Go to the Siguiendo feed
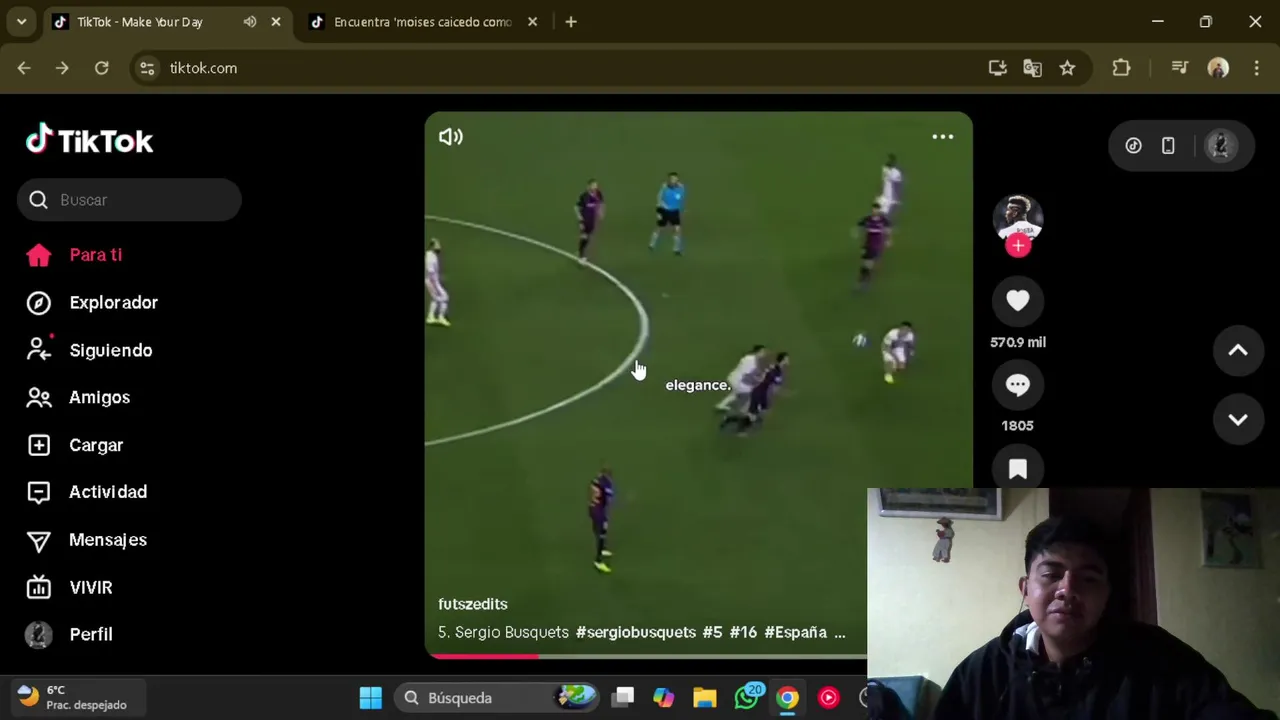Screen dimensions: 1280x720 89,350
